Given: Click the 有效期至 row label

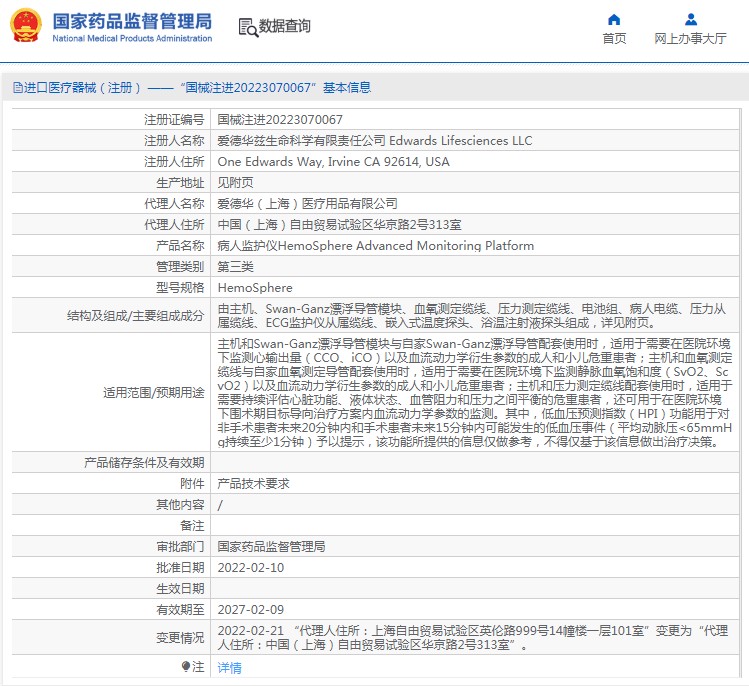Looking at the screenshot, I should [180, 610].
